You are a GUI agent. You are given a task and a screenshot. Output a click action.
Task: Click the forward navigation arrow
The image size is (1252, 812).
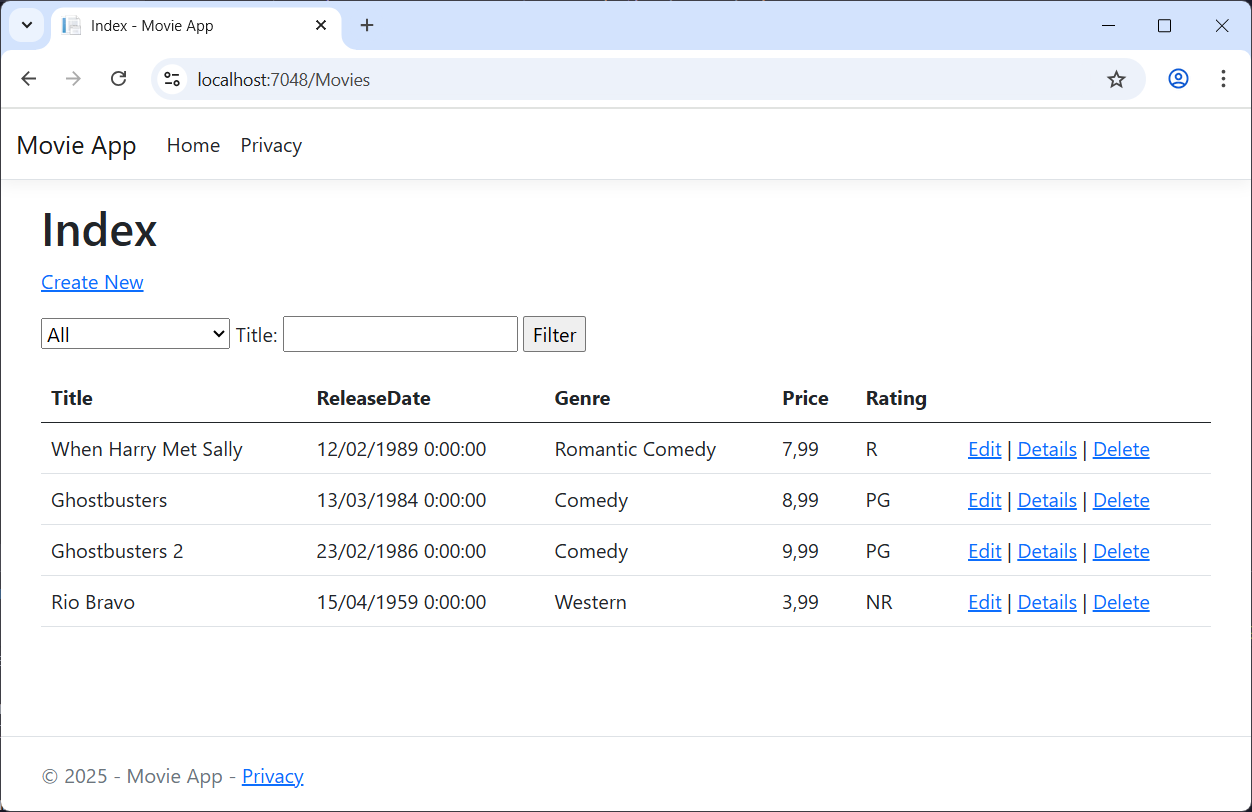pyautogui.click(x=73, y=78)
